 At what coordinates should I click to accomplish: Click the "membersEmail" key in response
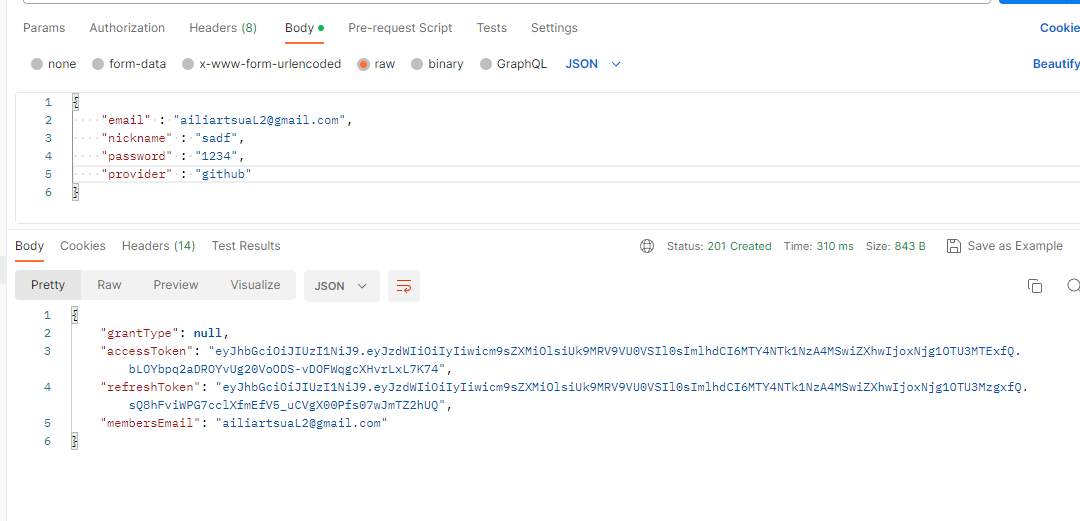point(151,423)
